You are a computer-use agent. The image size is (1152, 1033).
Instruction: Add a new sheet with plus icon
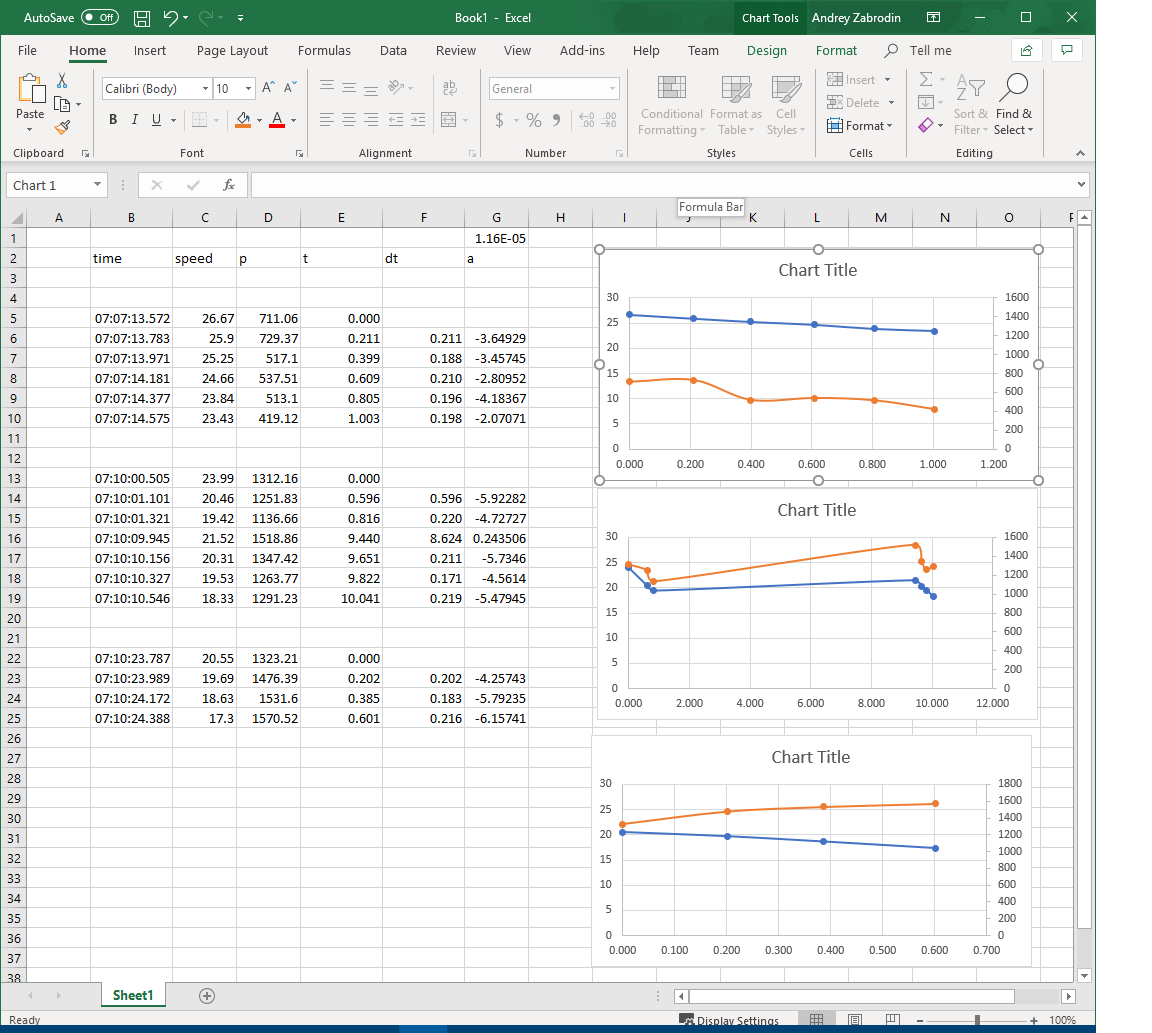click(x=207, y=995)
